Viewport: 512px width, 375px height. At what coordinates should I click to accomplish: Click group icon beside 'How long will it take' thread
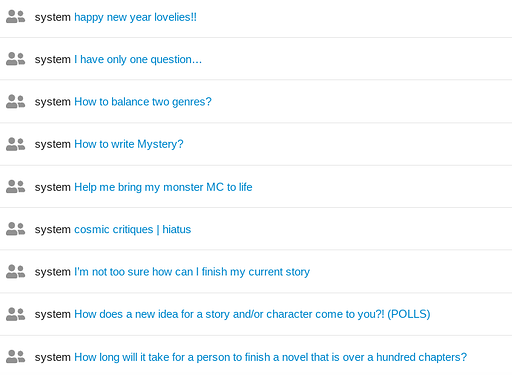[x=15, y=357]
